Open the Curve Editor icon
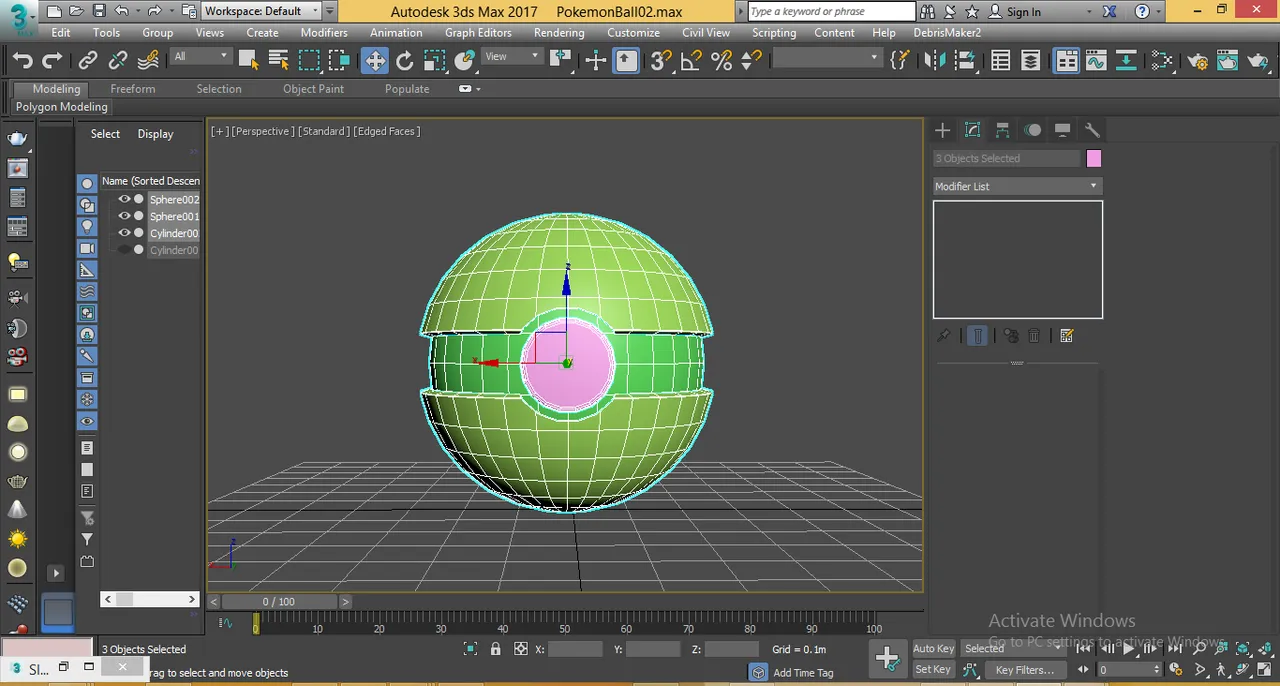Image resolution: width=1280 pixels, height=686 pixels. (1096, 61)
